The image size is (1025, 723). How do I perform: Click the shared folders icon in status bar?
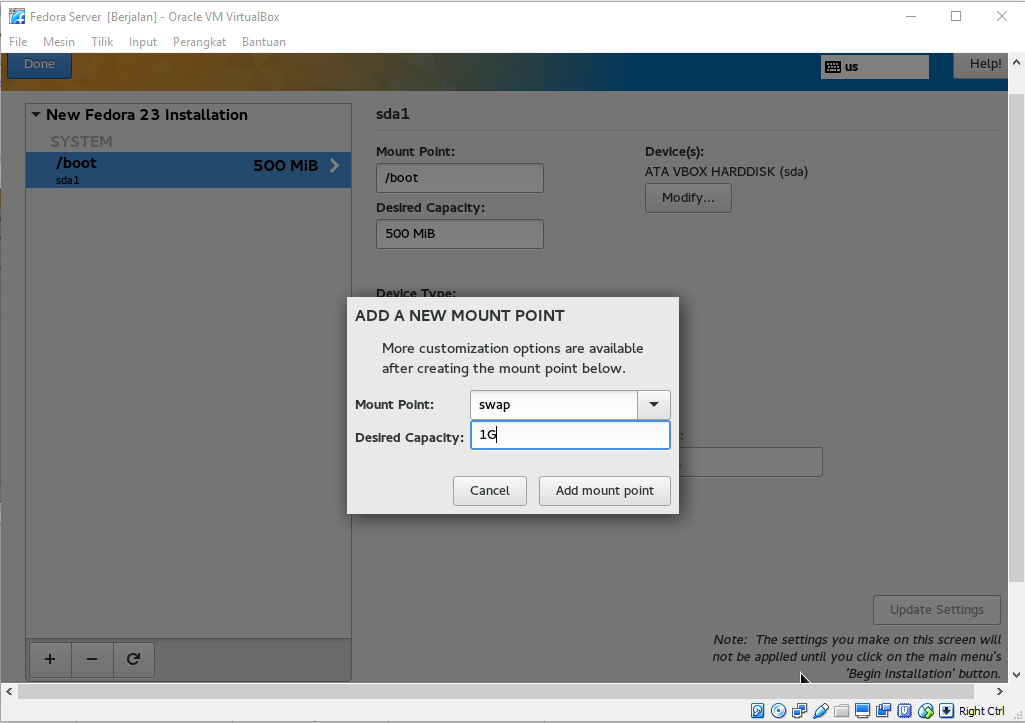[842, 711]
